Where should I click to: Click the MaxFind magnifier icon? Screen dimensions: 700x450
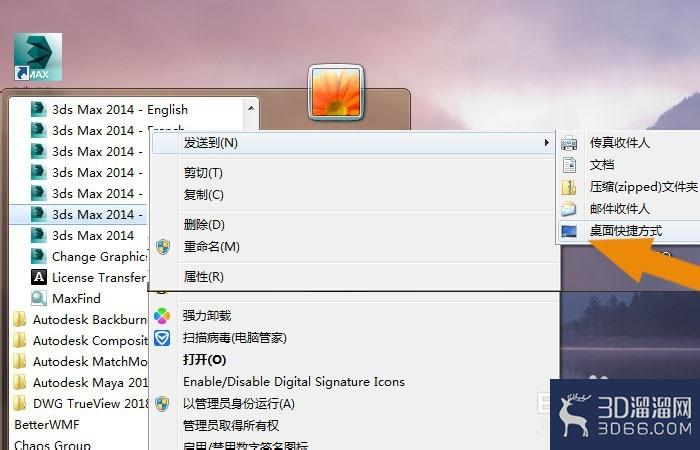click(39, 298)
